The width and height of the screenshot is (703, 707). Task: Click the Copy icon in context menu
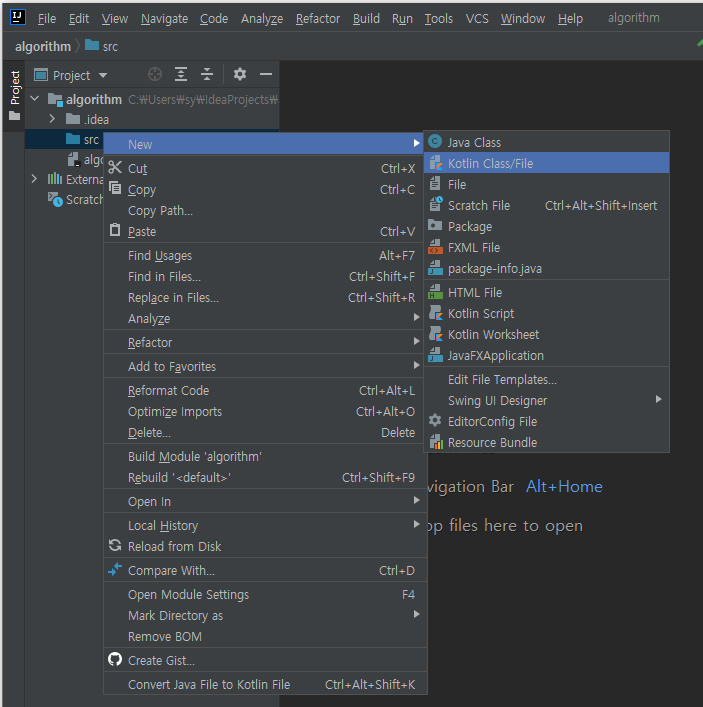[115, 188]
